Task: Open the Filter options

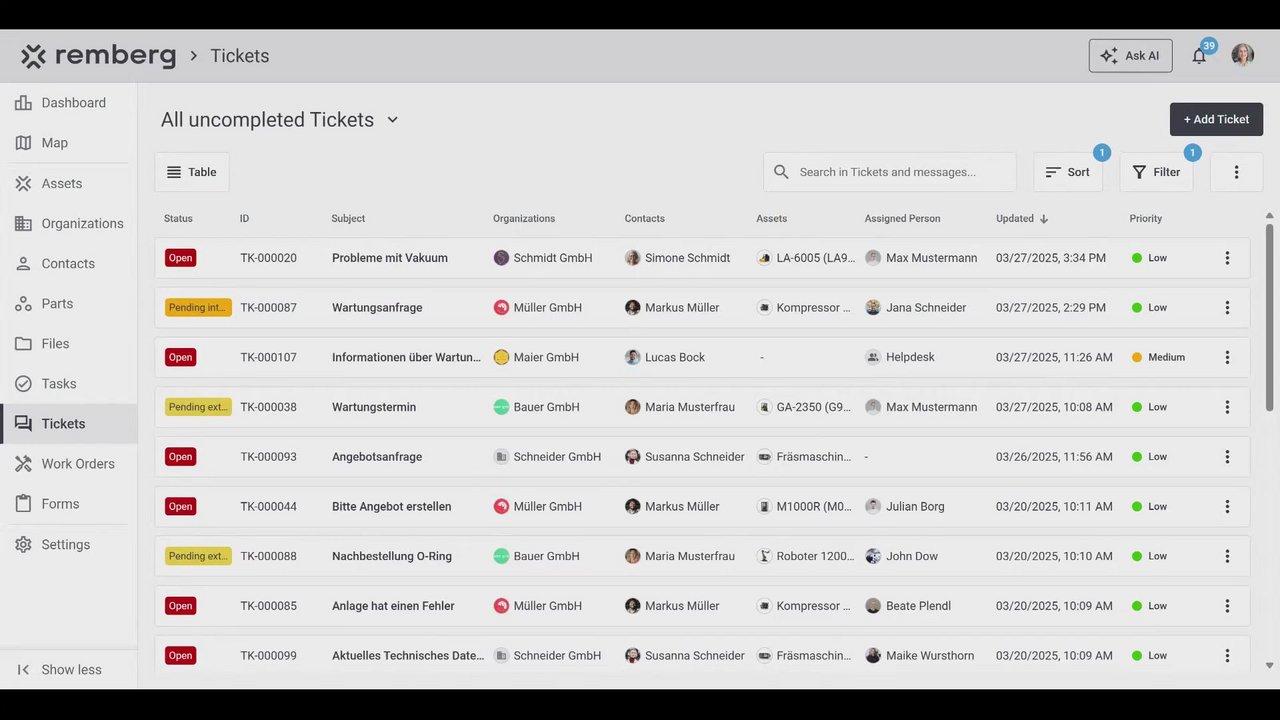Action: (1156, 172)
